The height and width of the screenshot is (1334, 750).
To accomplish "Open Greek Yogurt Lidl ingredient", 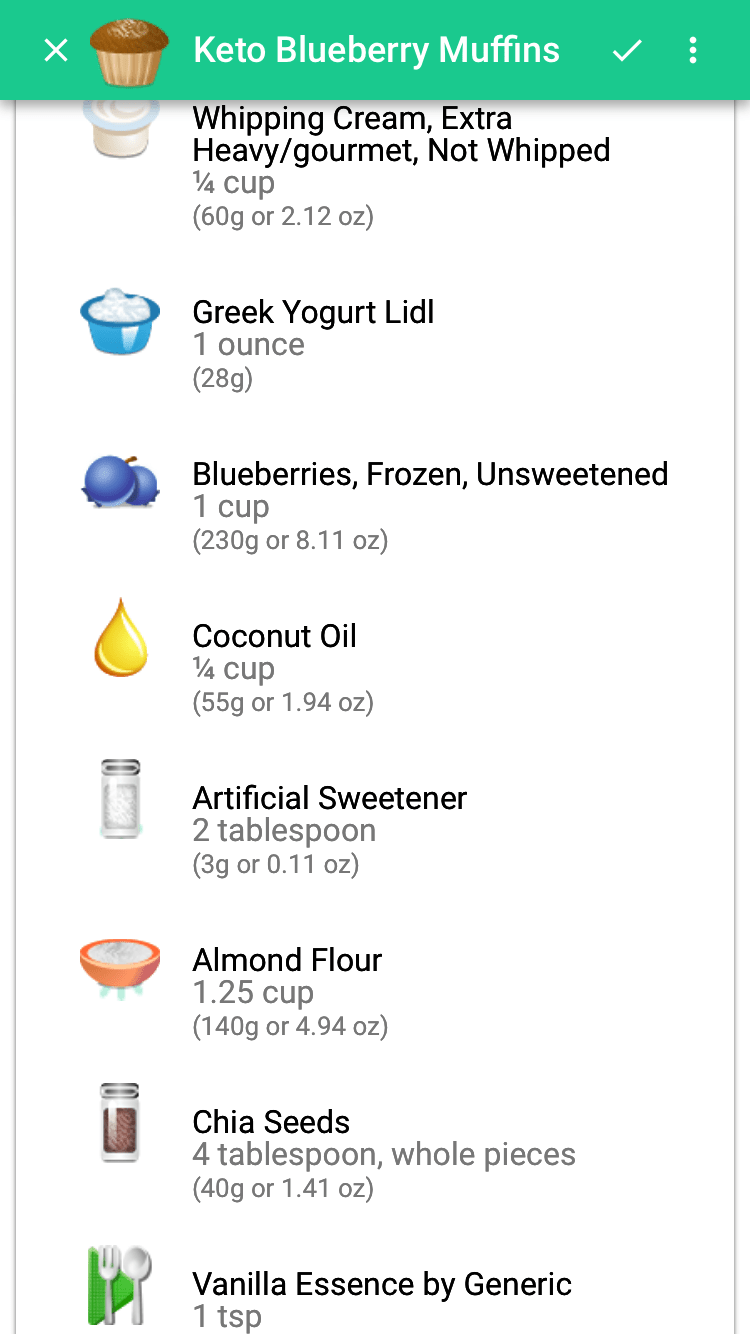I will coord(313,312).
